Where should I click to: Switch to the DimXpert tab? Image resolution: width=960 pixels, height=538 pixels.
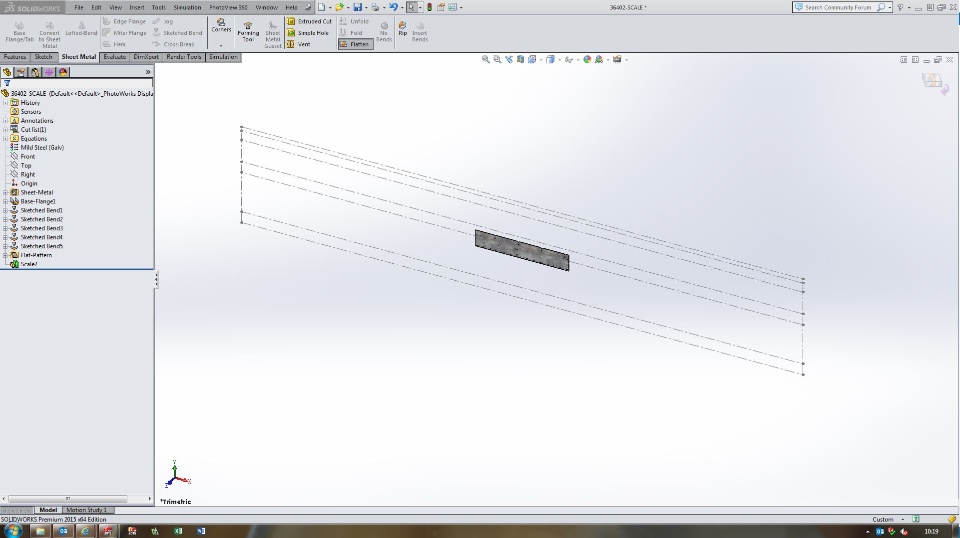[146, 57]
